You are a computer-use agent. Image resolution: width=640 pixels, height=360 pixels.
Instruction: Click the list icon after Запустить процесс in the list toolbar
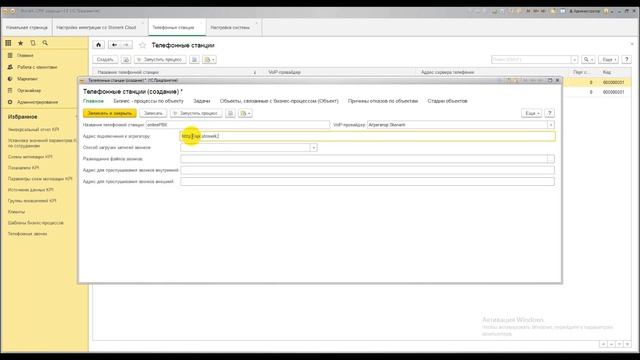195,60
